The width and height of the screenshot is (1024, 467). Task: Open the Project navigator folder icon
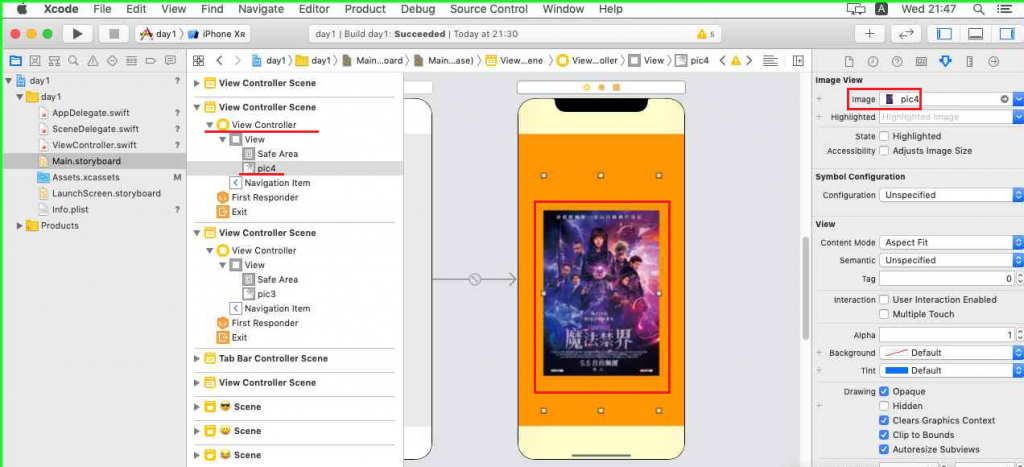click(16, 61)
